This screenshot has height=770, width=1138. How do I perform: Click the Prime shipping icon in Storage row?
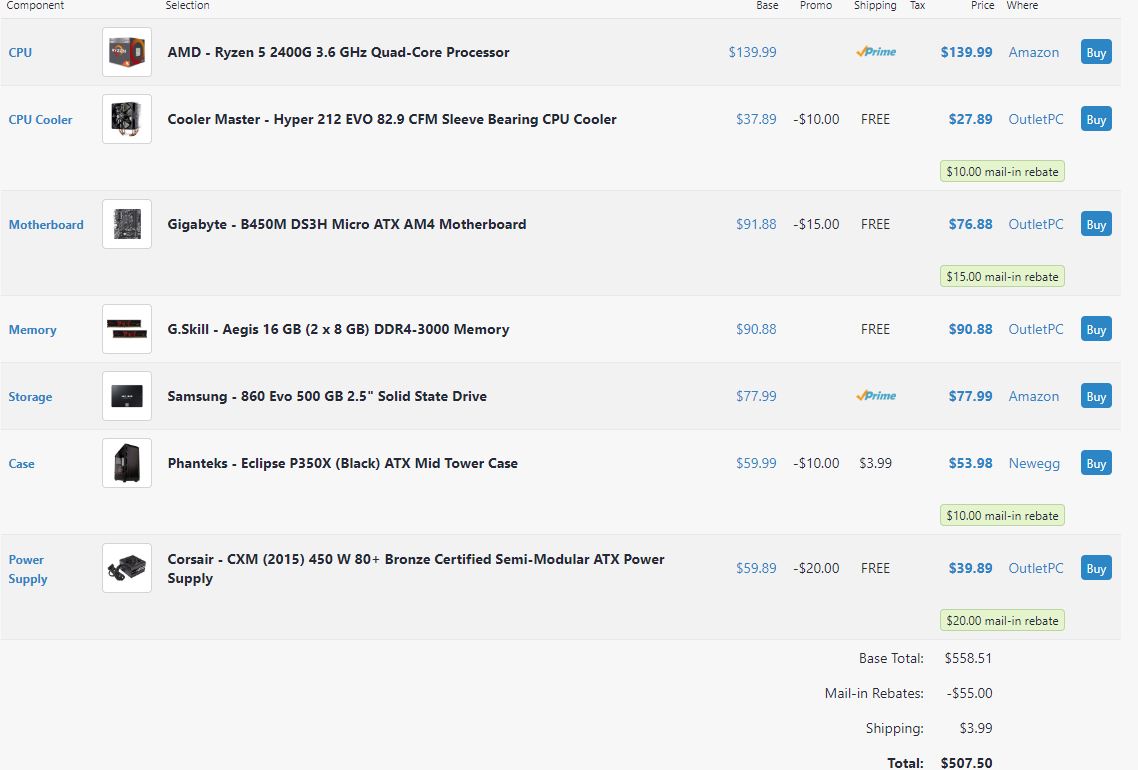[x=875, y=396]
